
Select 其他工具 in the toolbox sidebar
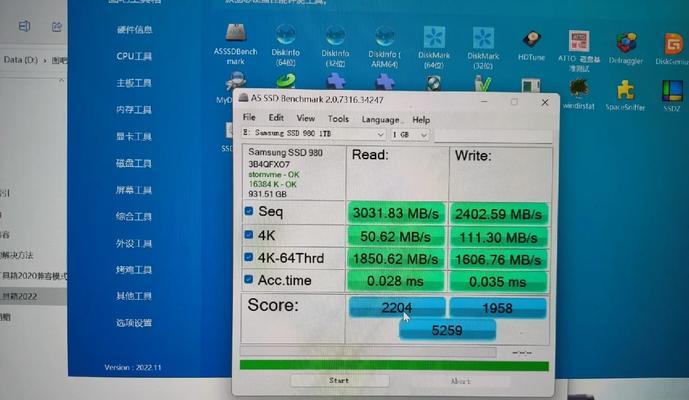[x=134, y=296]
